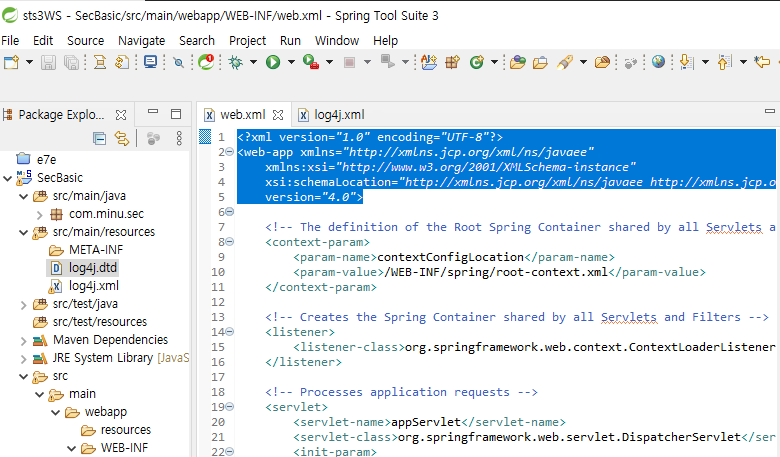The image size is (780, 457).
Task: Click the green Run button
Action: click(273, 62)
